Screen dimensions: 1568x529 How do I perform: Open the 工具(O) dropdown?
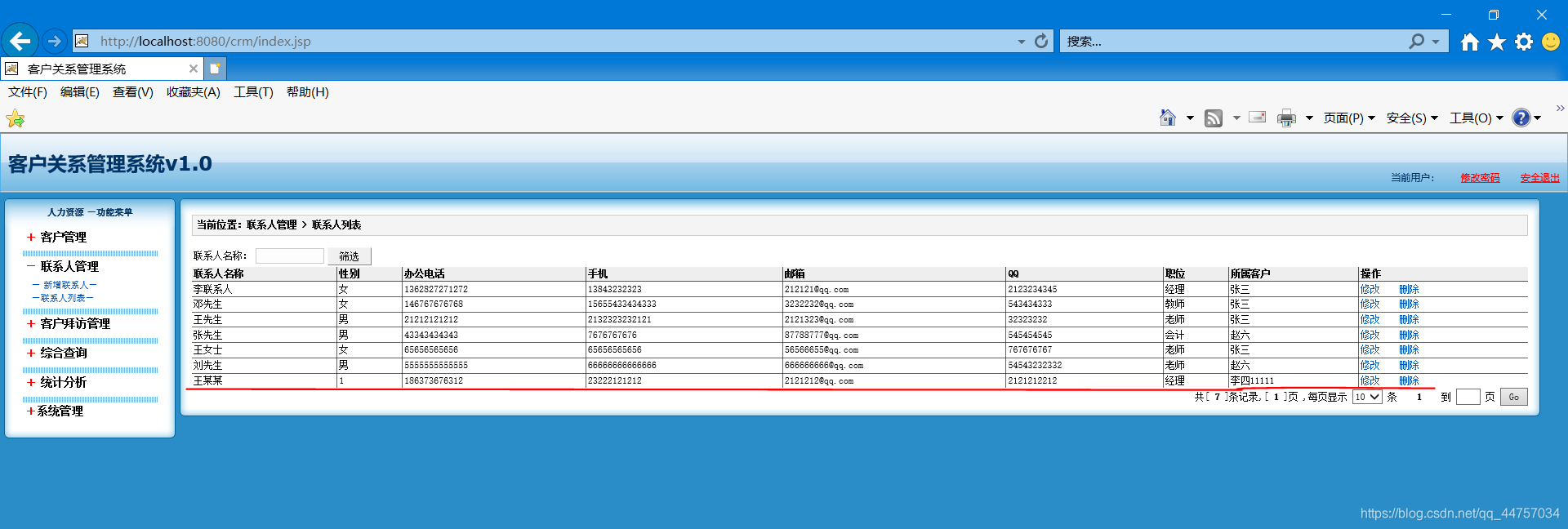1477,118
